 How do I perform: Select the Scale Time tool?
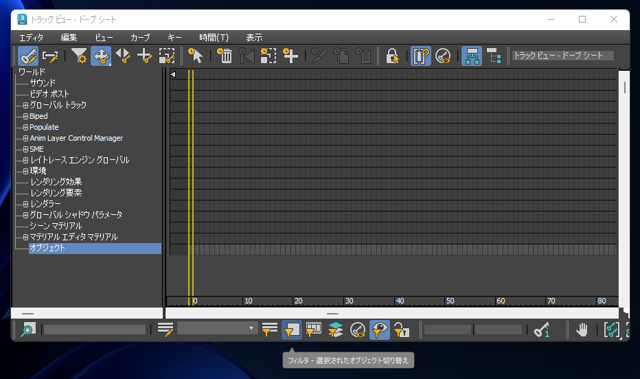(268, 56)
